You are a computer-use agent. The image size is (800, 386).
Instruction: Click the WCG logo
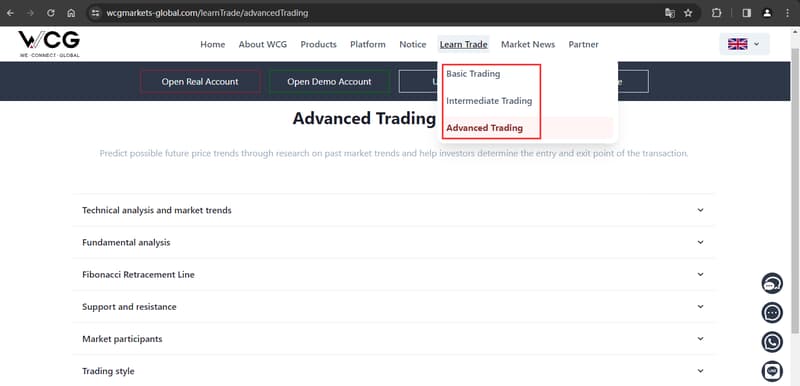pyautogui.click(x=49, y=44)
